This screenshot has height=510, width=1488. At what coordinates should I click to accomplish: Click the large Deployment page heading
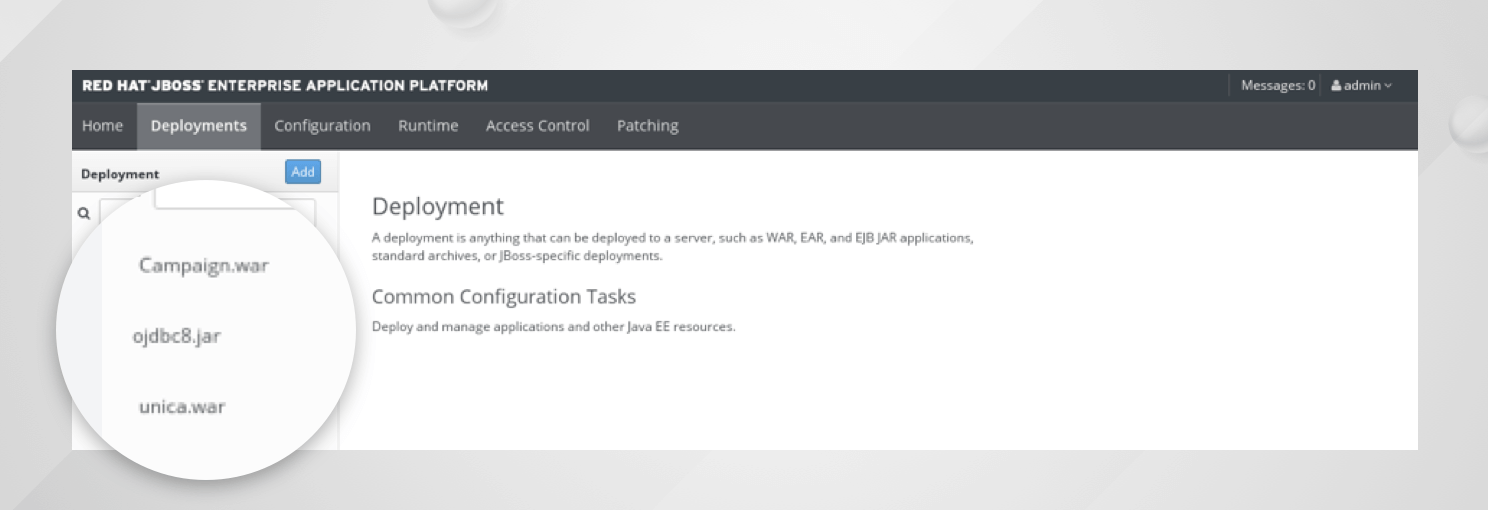point(437,207)
